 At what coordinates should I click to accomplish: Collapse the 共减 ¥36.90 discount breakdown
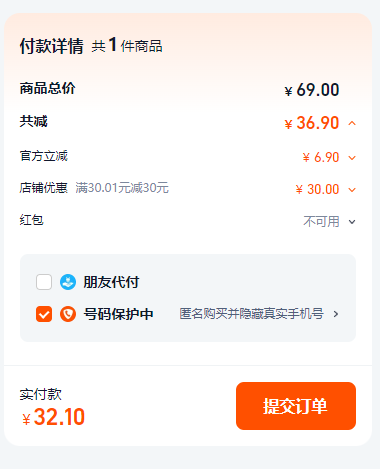(352, 123)
